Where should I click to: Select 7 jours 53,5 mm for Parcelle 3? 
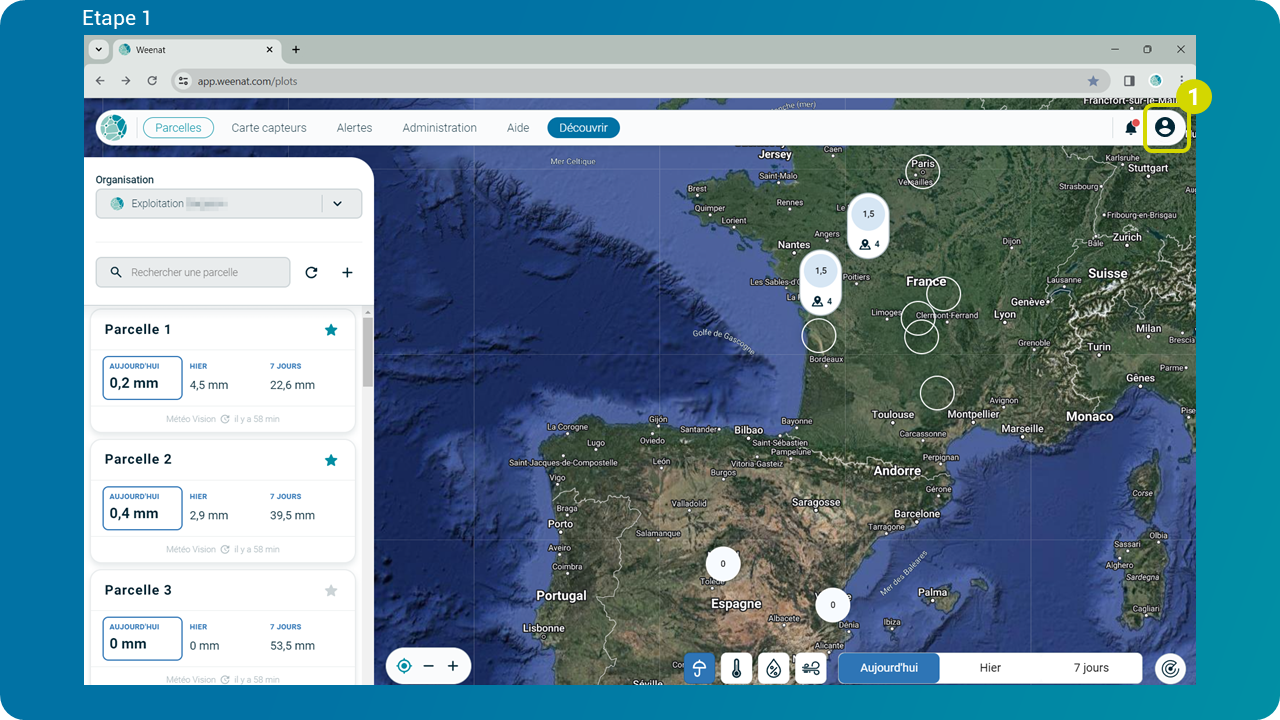(292, 638)
